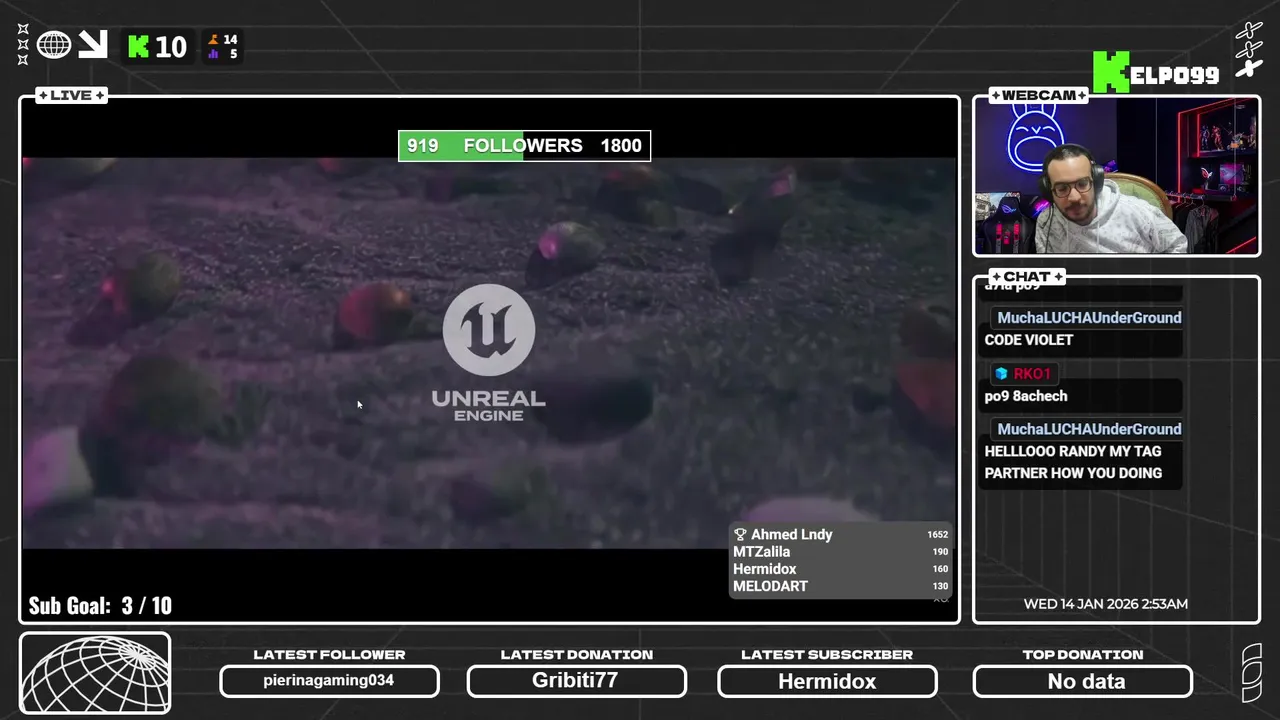Click the Unreal Engine logo
1280x720 pixels.
point(489,353)
